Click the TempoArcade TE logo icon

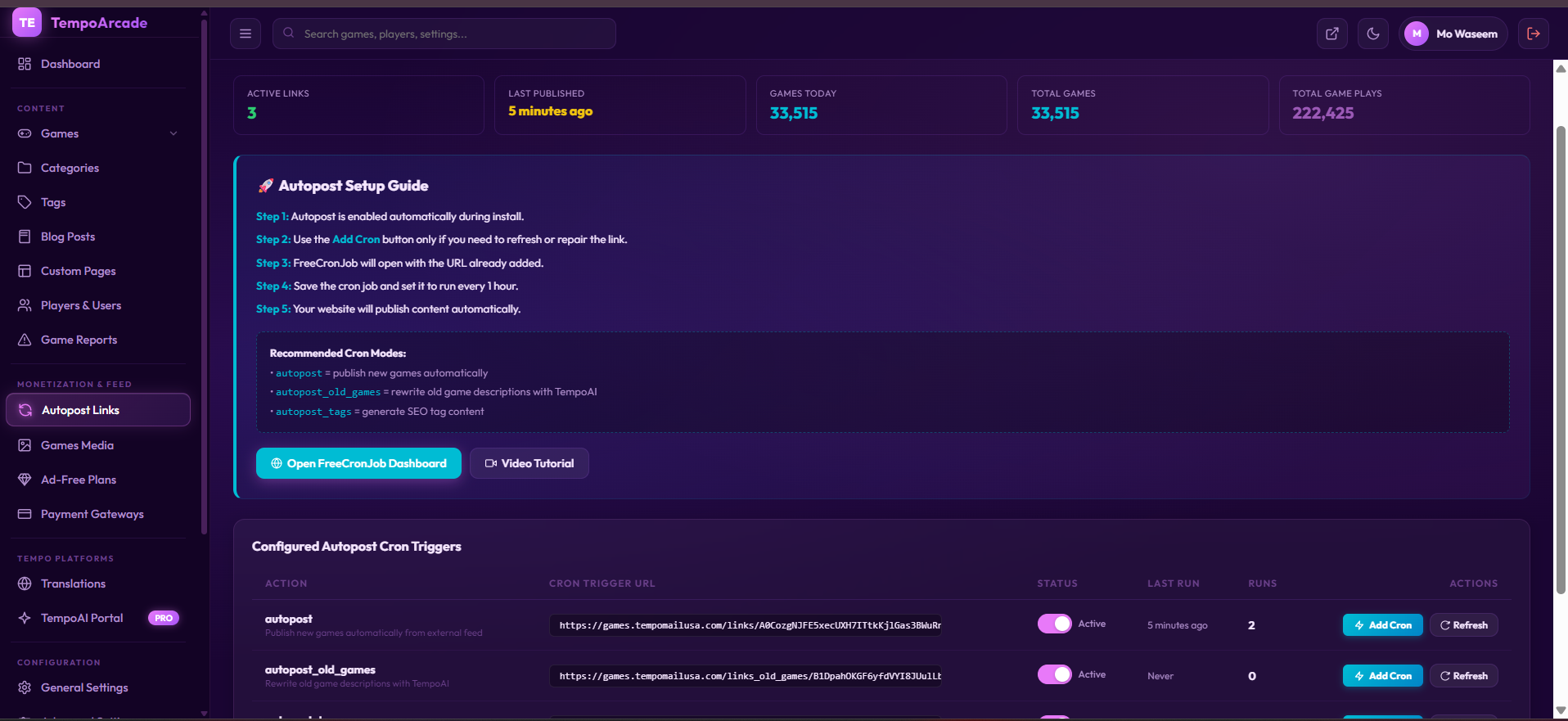(x=27, y=23)
